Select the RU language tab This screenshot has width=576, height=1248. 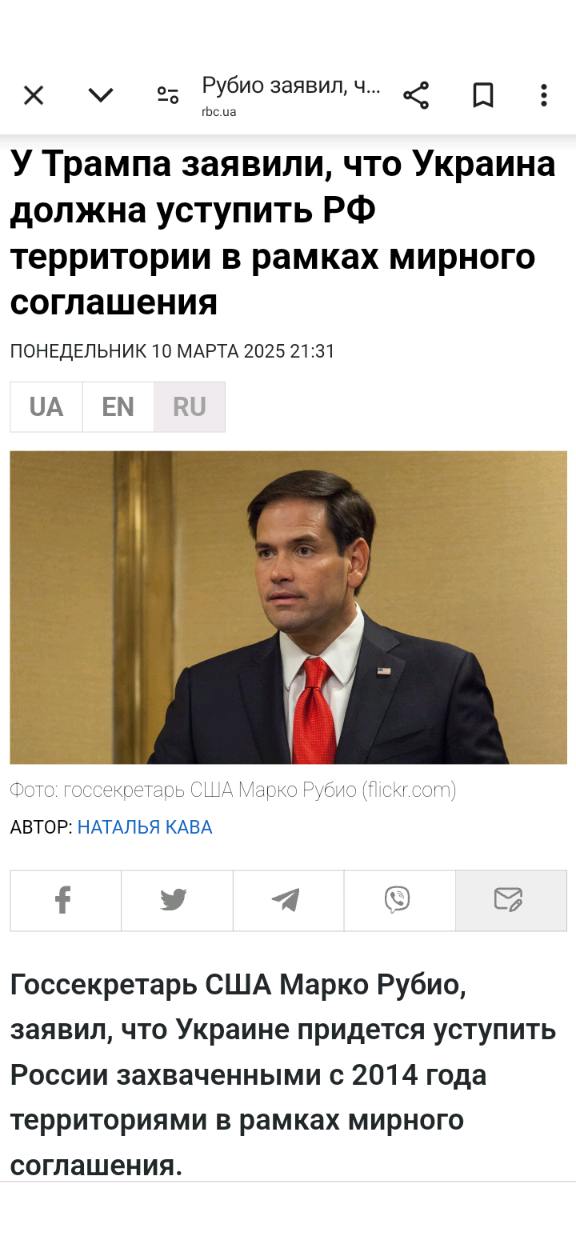click(x=189, y=407)
